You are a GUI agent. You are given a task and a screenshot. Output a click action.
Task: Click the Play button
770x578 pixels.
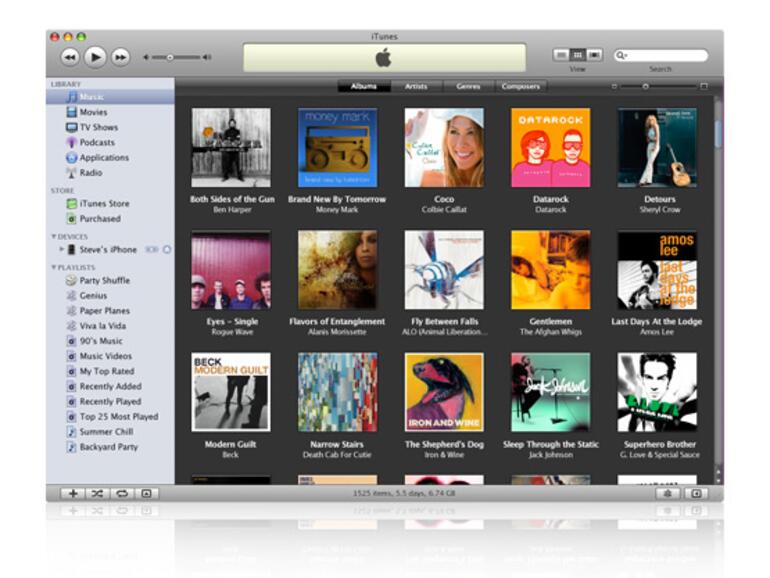coord(95,57)
